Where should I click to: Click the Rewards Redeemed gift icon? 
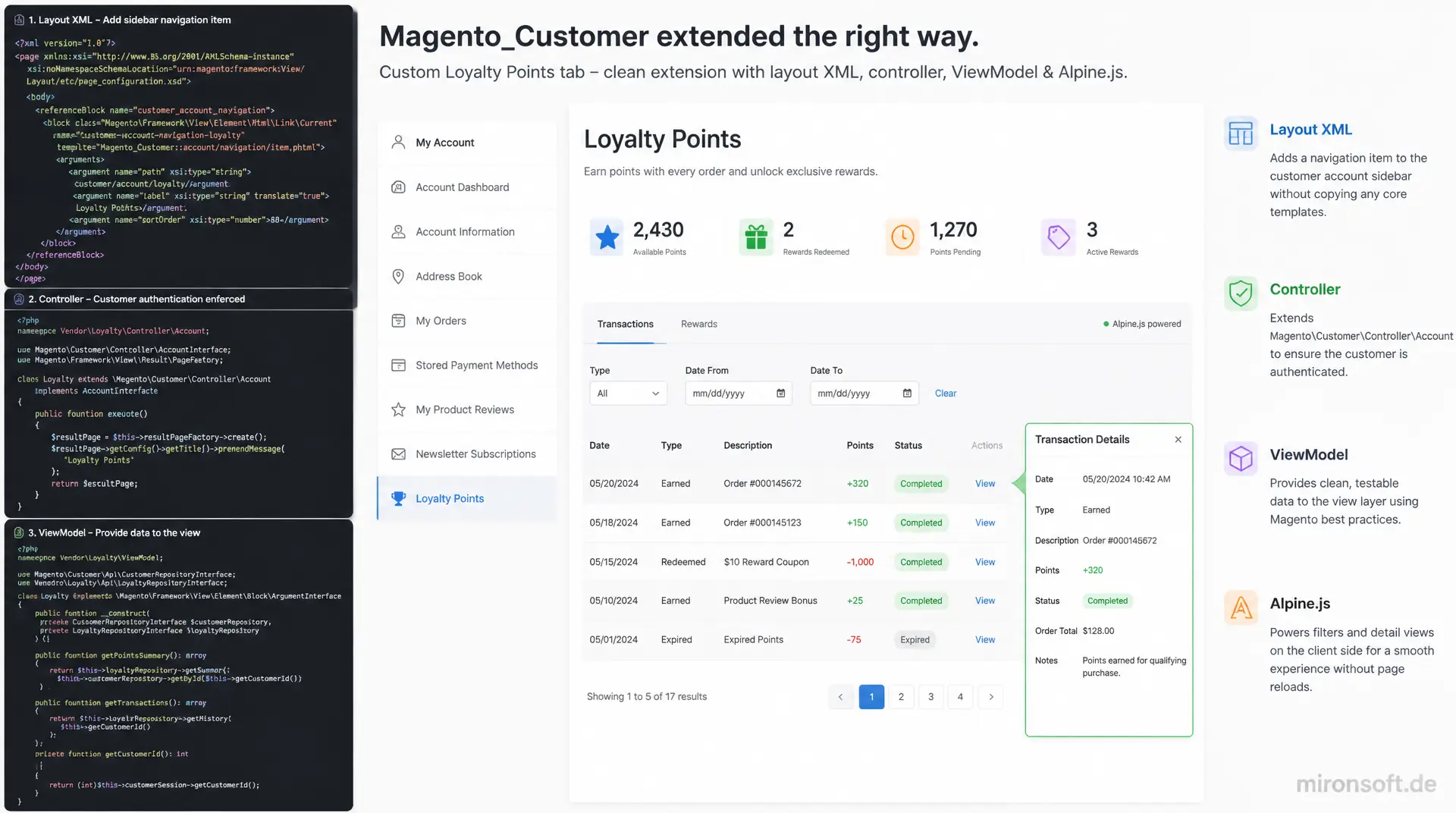click(756, 237)
